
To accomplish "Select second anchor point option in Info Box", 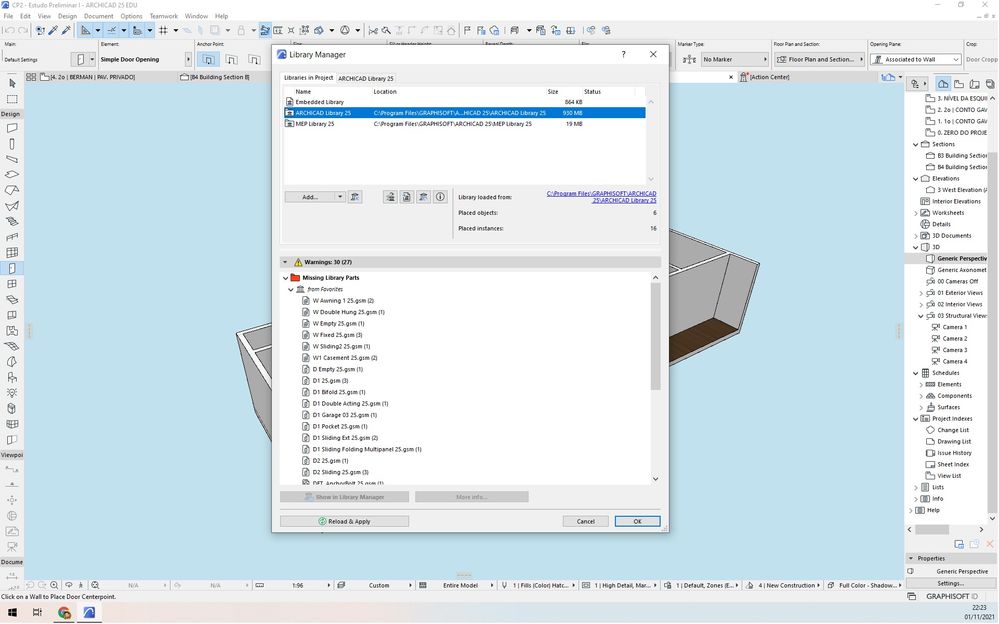I will [x=231, y=59].
